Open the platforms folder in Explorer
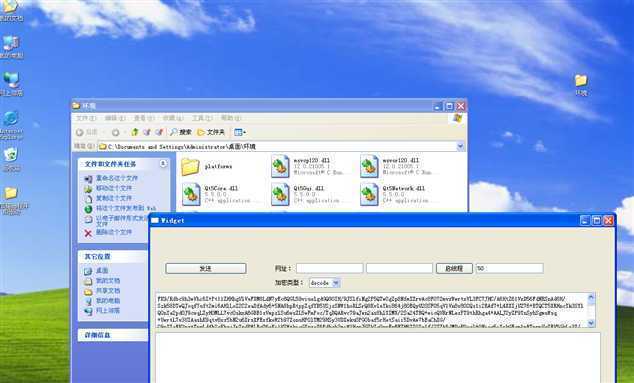This screenshot has height=383, width=634. tap(190, 167)
